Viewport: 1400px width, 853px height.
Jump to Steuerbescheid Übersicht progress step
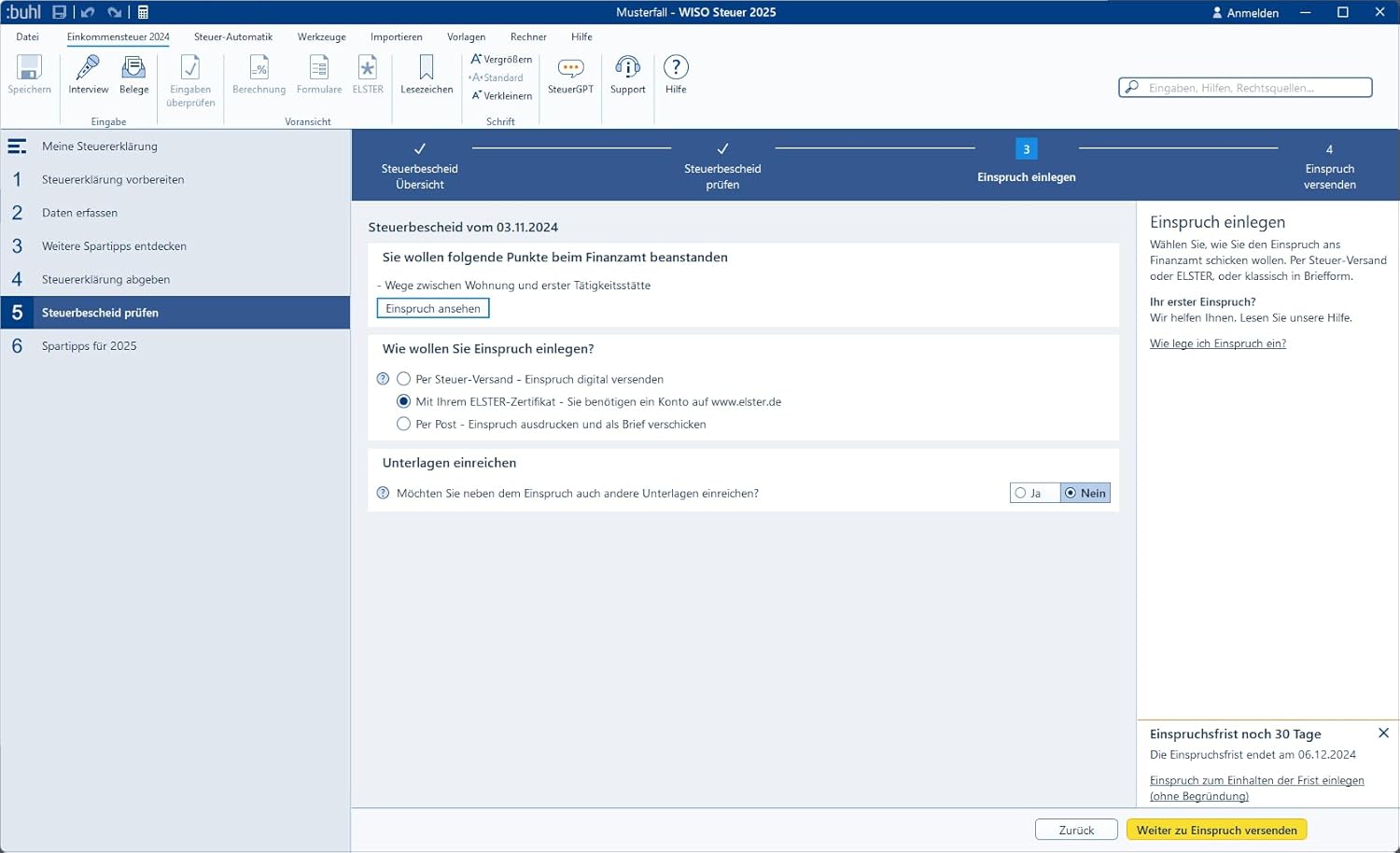[x=420, y=166]
